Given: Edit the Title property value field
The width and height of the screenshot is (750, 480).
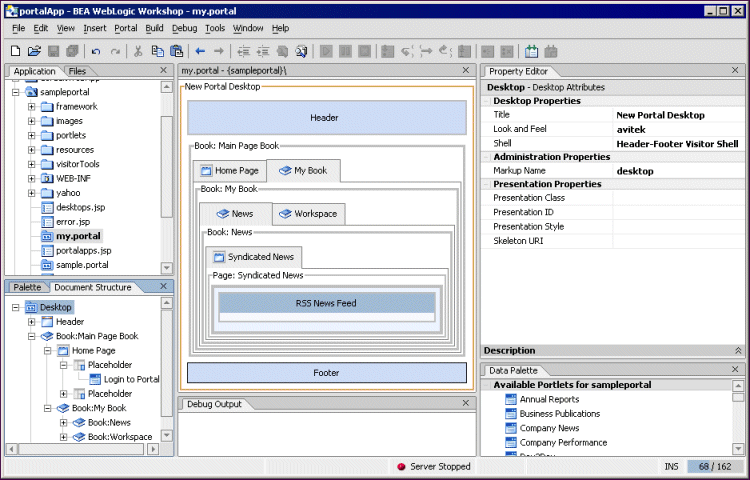Looking at the screenshot, I should coord(678,115).
